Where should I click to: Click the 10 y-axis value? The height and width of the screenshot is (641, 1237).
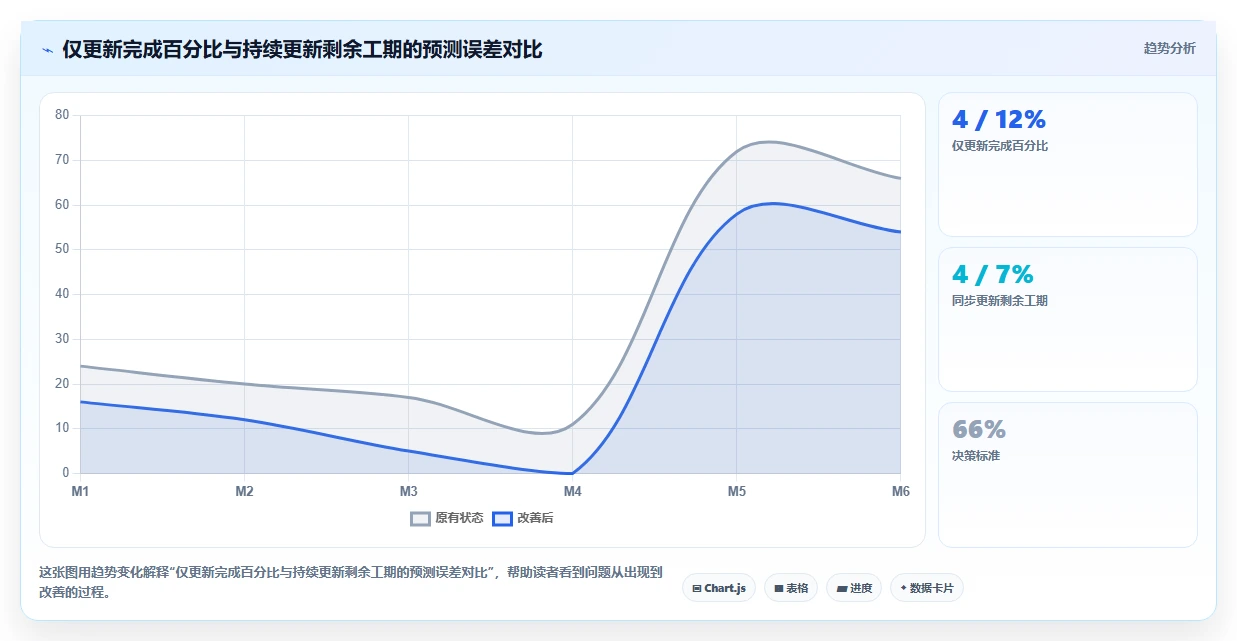[62, 428]
